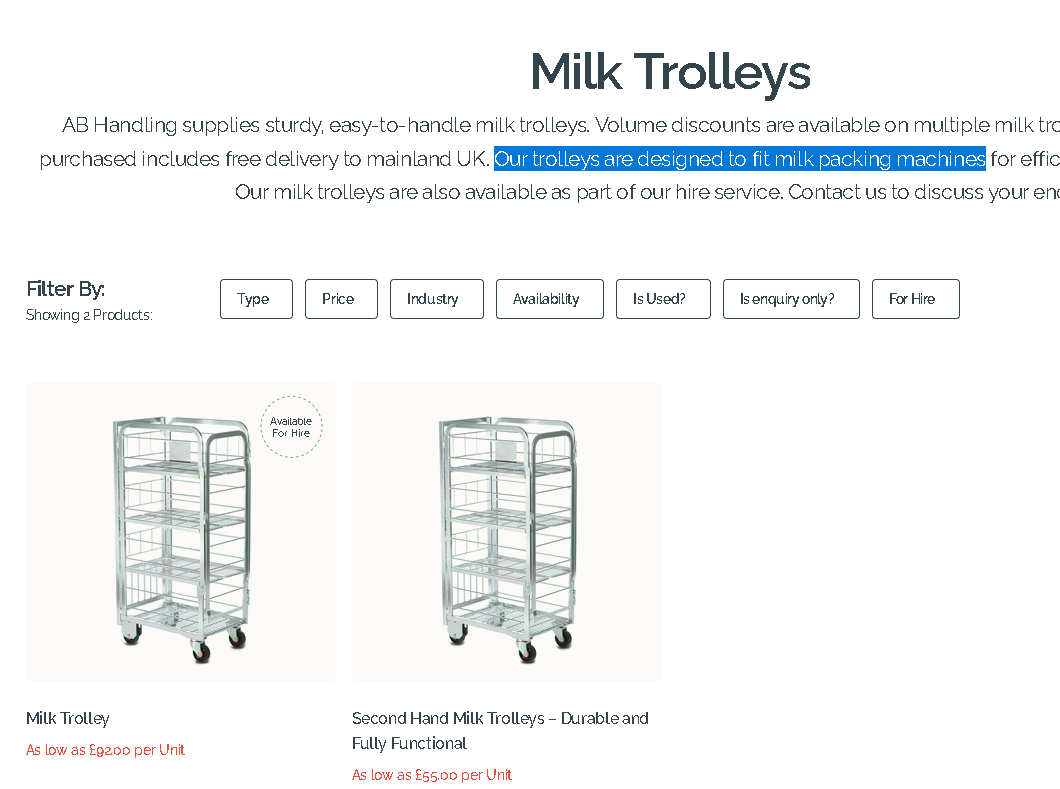1060x789 pixels.
Task: Open the 'Milk Trolley' product title link
Action: [x=68, y=718]
